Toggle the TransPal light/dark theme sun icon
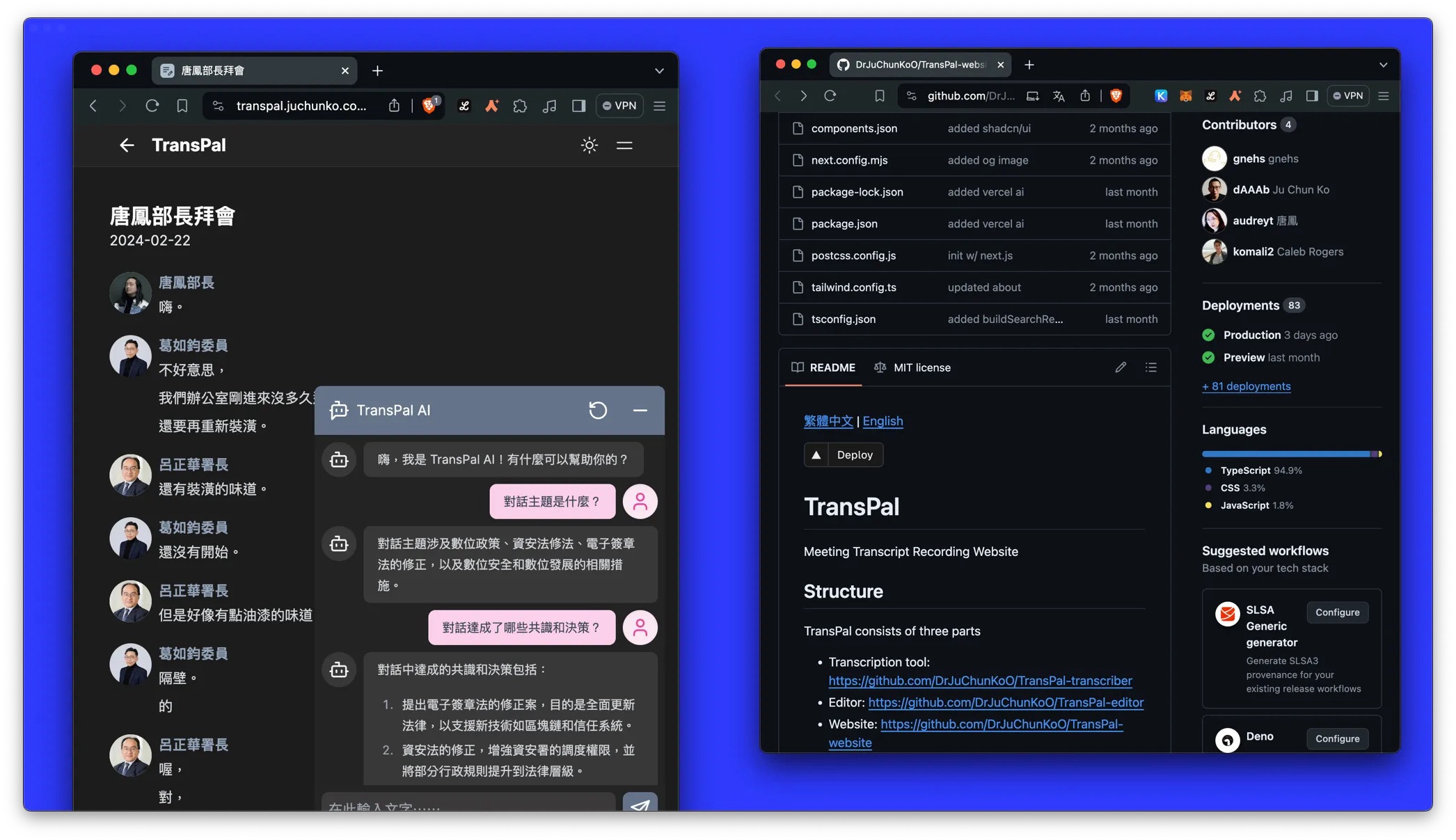 (x=589, y=145)
